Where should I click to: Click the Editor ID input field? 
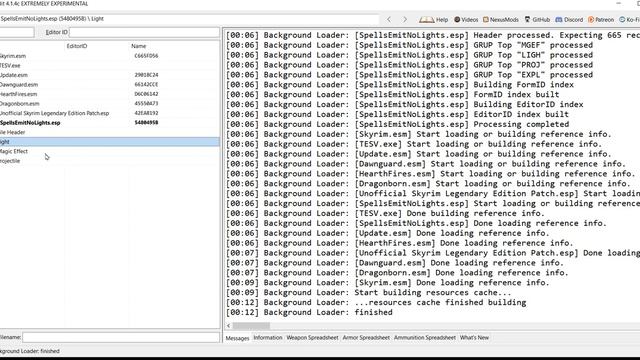pyautogui.click(x=144, y=32)
